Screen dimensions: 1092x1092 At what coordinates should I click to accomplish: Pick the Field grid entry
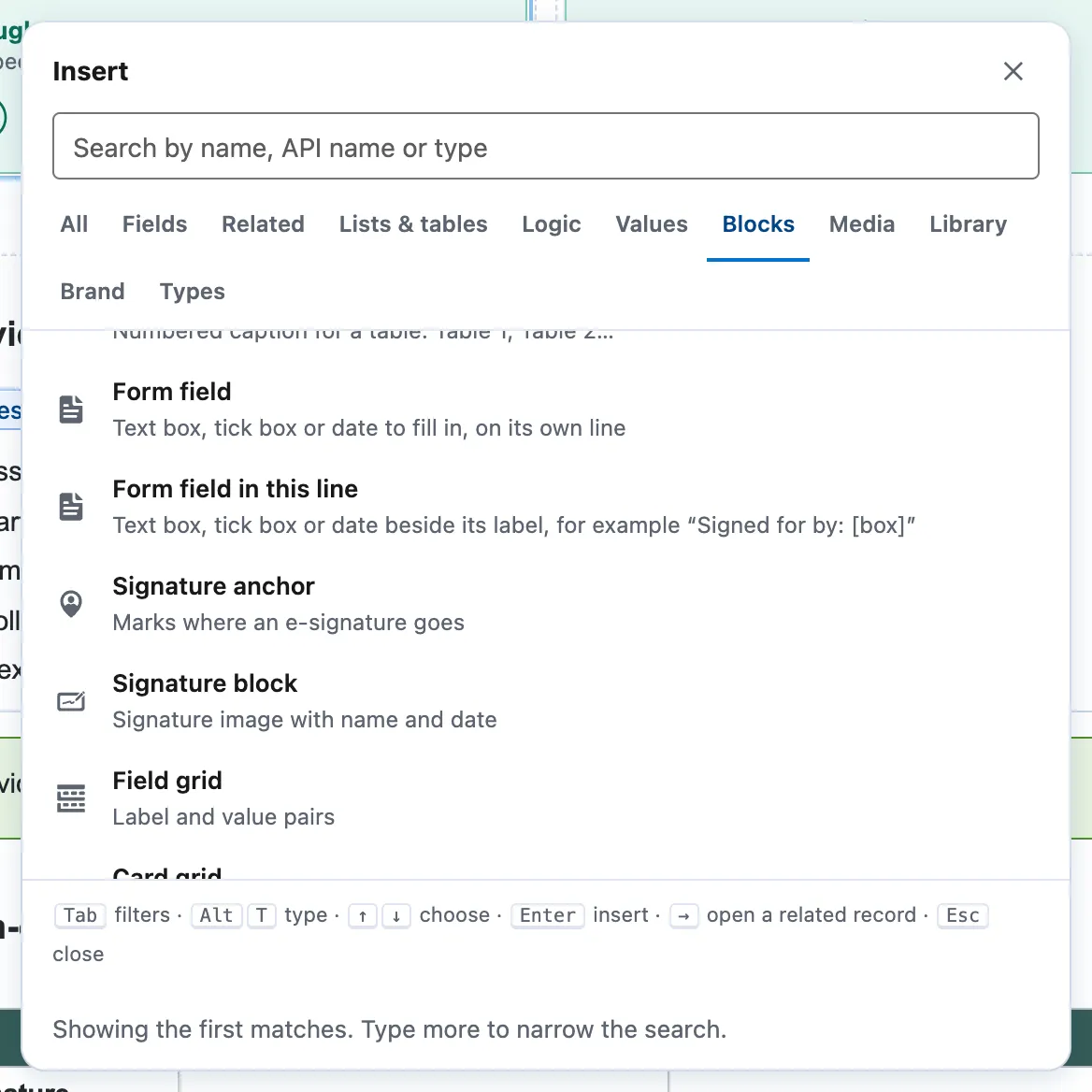(x=545, y=798)
